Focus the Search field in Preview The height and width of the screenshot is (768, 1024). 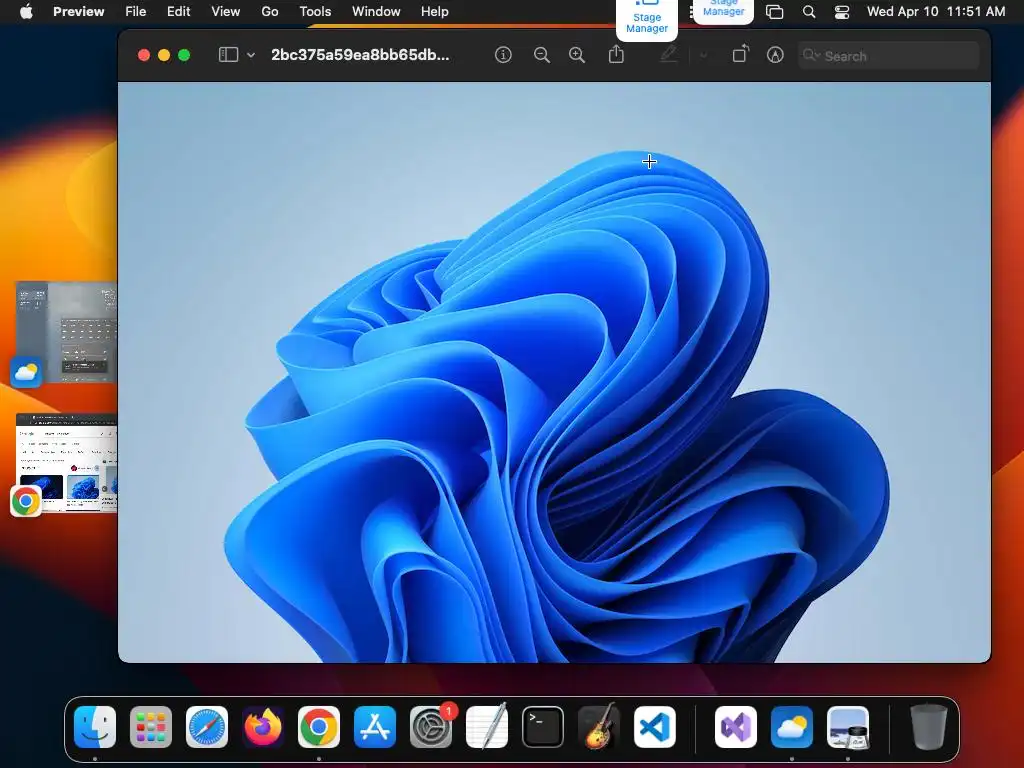[888, 56]
